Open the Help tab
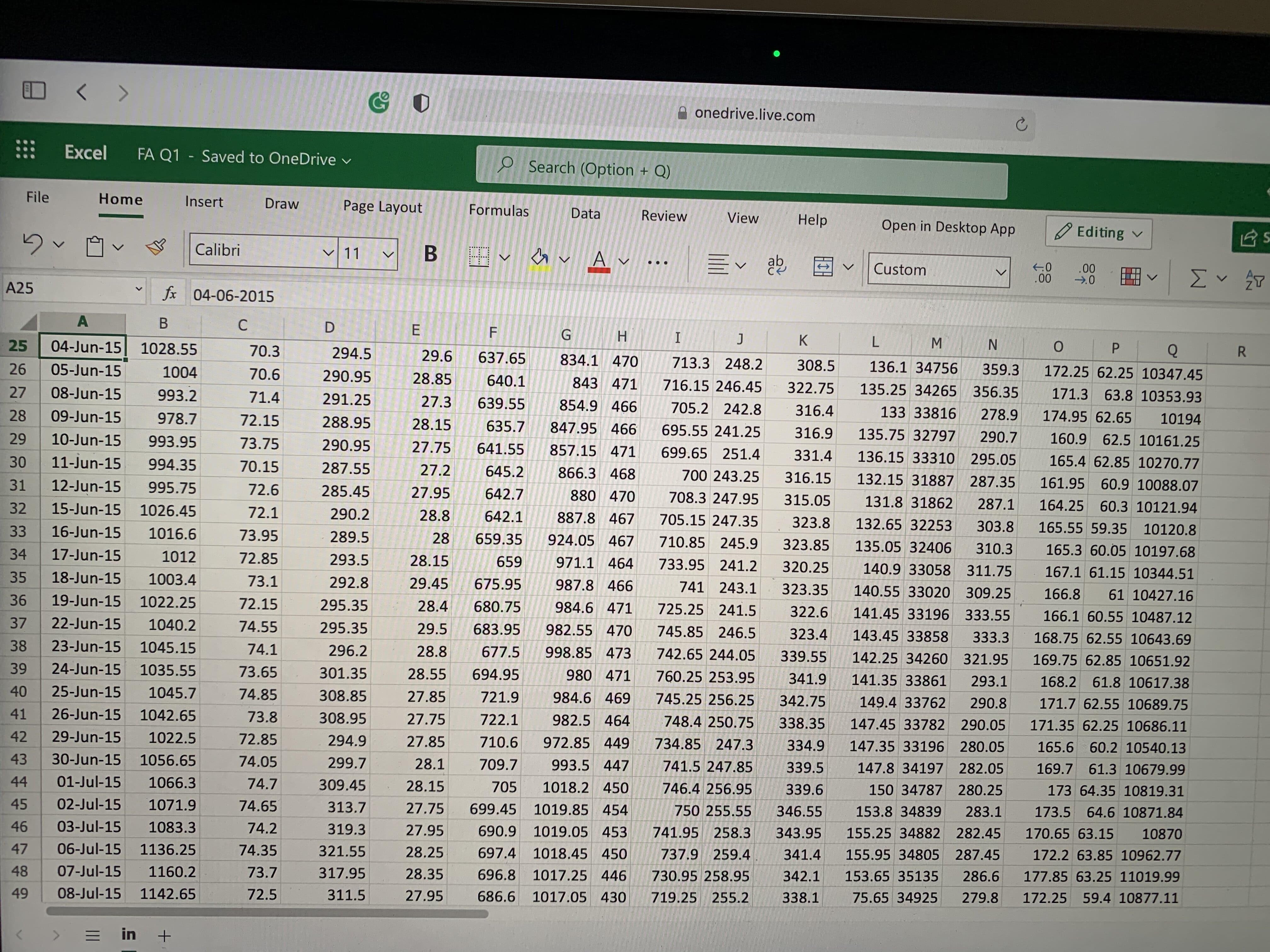 click(812, 220)
